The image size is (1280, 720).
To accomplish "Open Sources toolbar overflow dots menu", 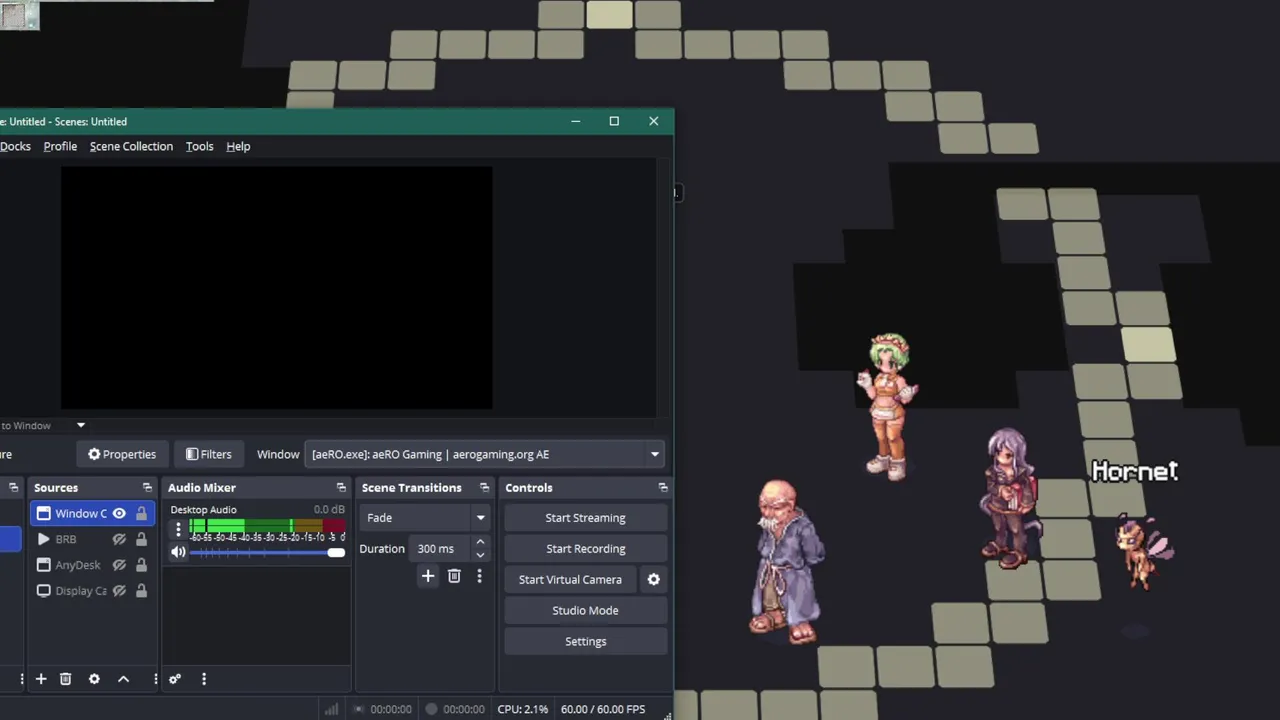I will click(155, 679).
